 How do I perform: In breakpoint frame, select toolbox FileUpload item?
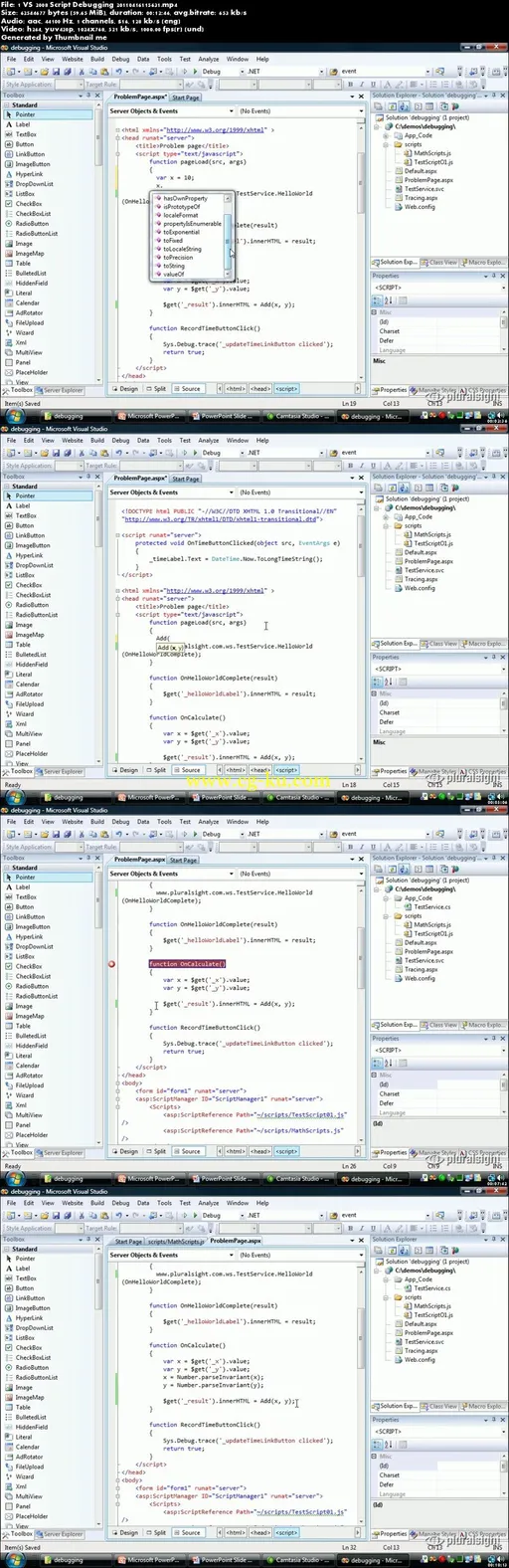coord(30,1085)
